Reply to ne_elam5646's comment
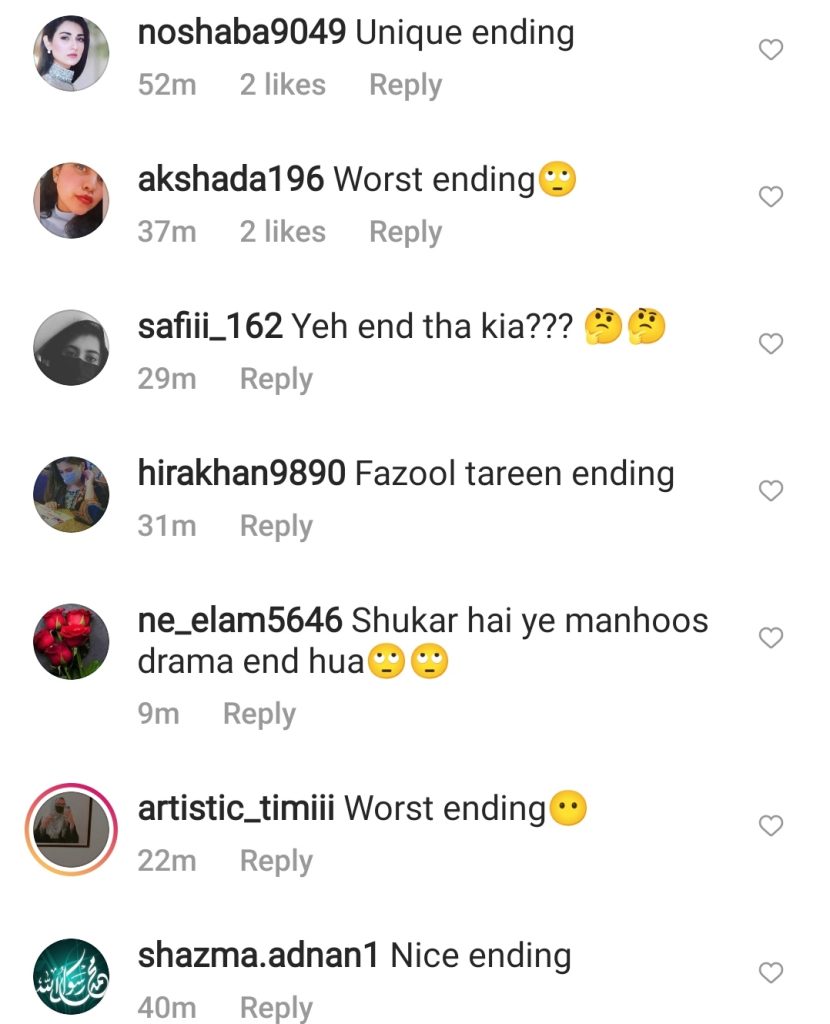Screen dimensions: 830x1024 [x=259, y=714]
